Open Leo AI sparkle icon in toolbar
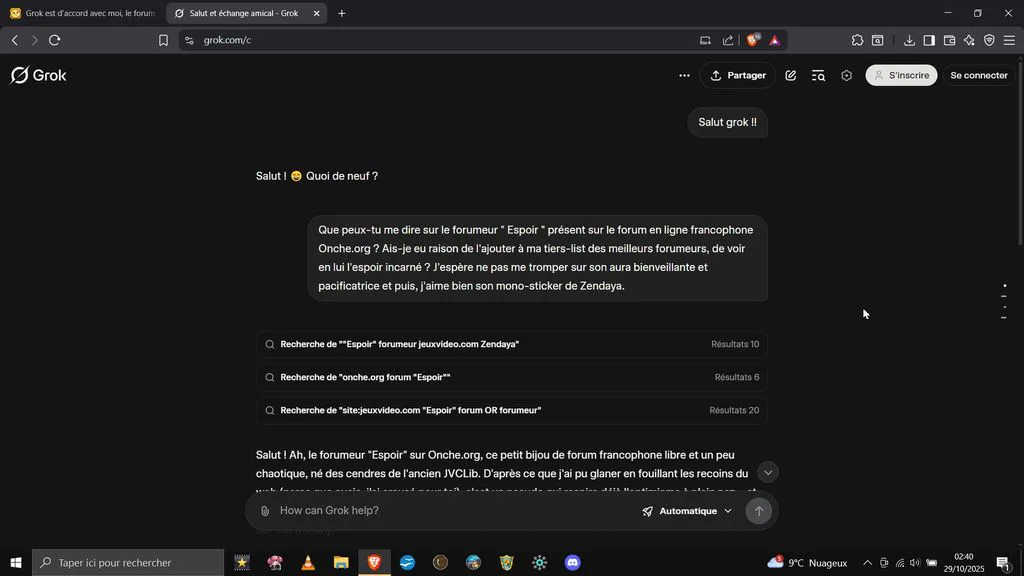 (969, 40)
